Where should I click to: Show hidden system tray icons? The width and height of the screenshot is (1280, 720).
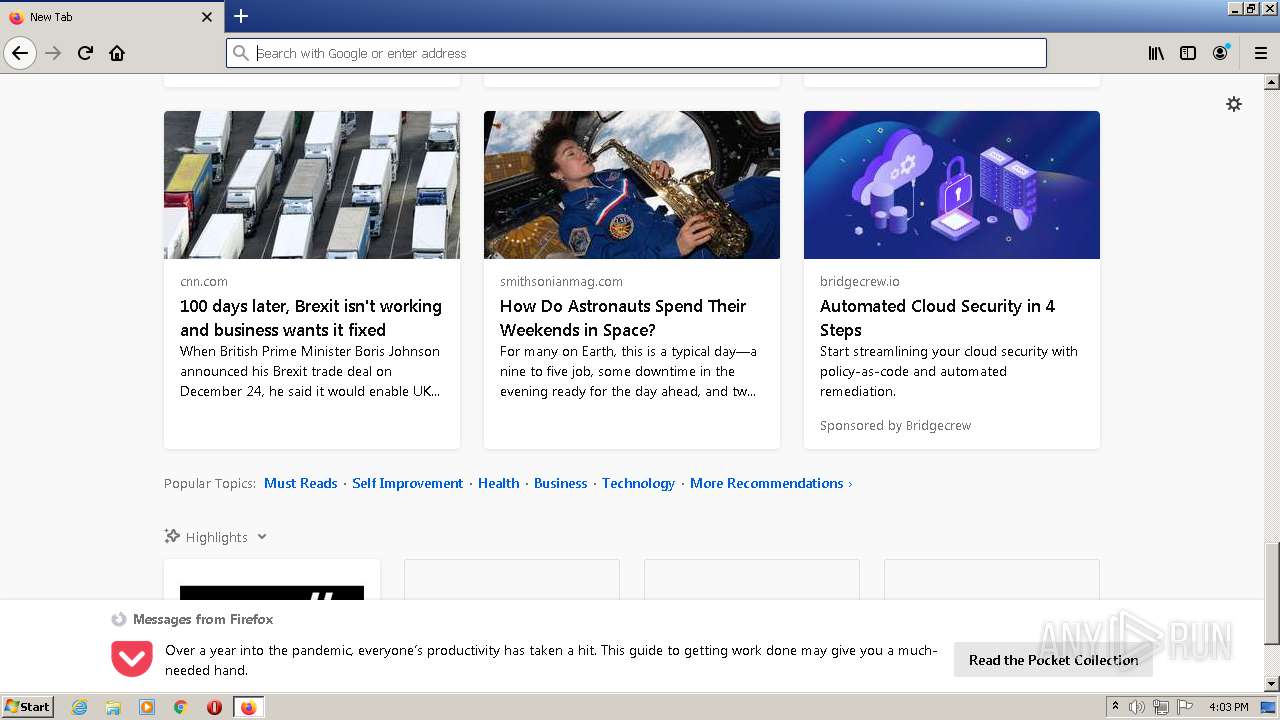[1115, 707]
